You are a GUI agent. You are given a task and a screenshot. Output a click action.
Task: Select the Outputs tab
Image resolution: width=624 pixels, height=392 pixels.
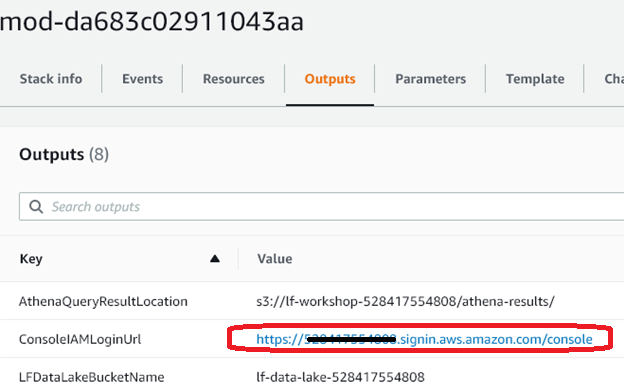[x=330, y=79]
